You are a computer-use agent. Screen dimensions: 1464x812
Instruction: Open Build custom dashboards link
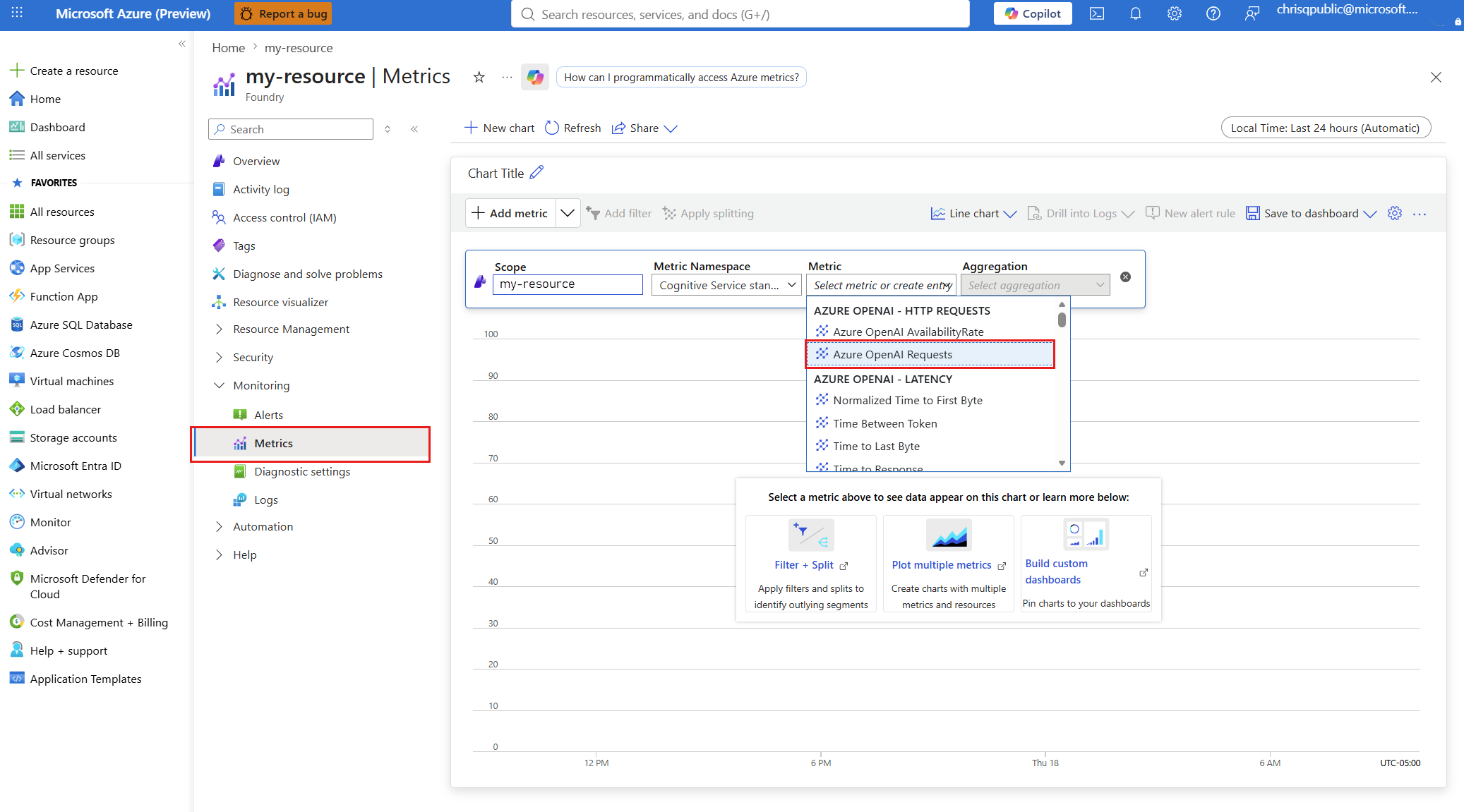[x=1056, y=571]
